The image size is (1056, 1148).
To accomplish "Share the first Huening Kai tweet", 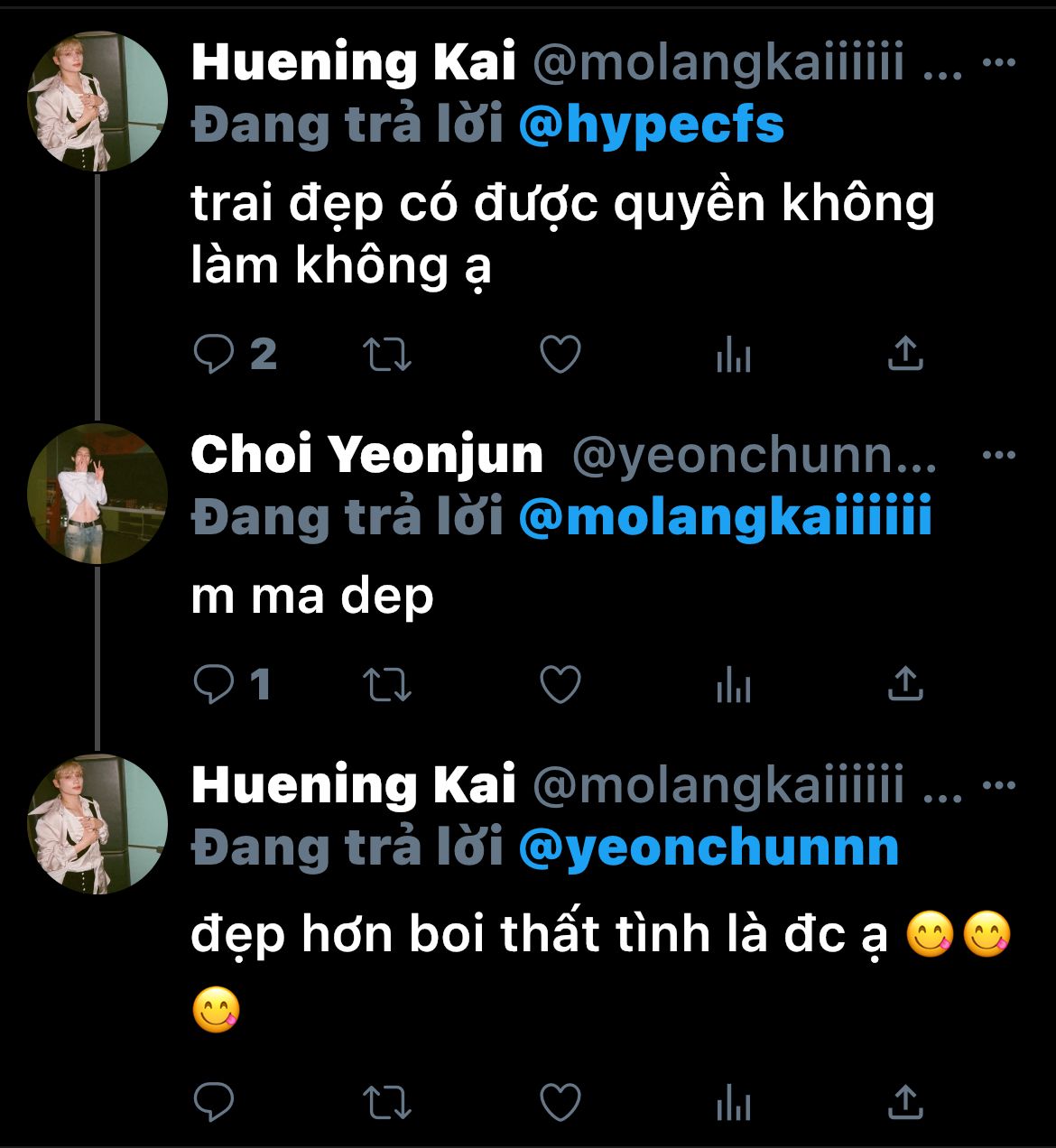I will 904,354.
